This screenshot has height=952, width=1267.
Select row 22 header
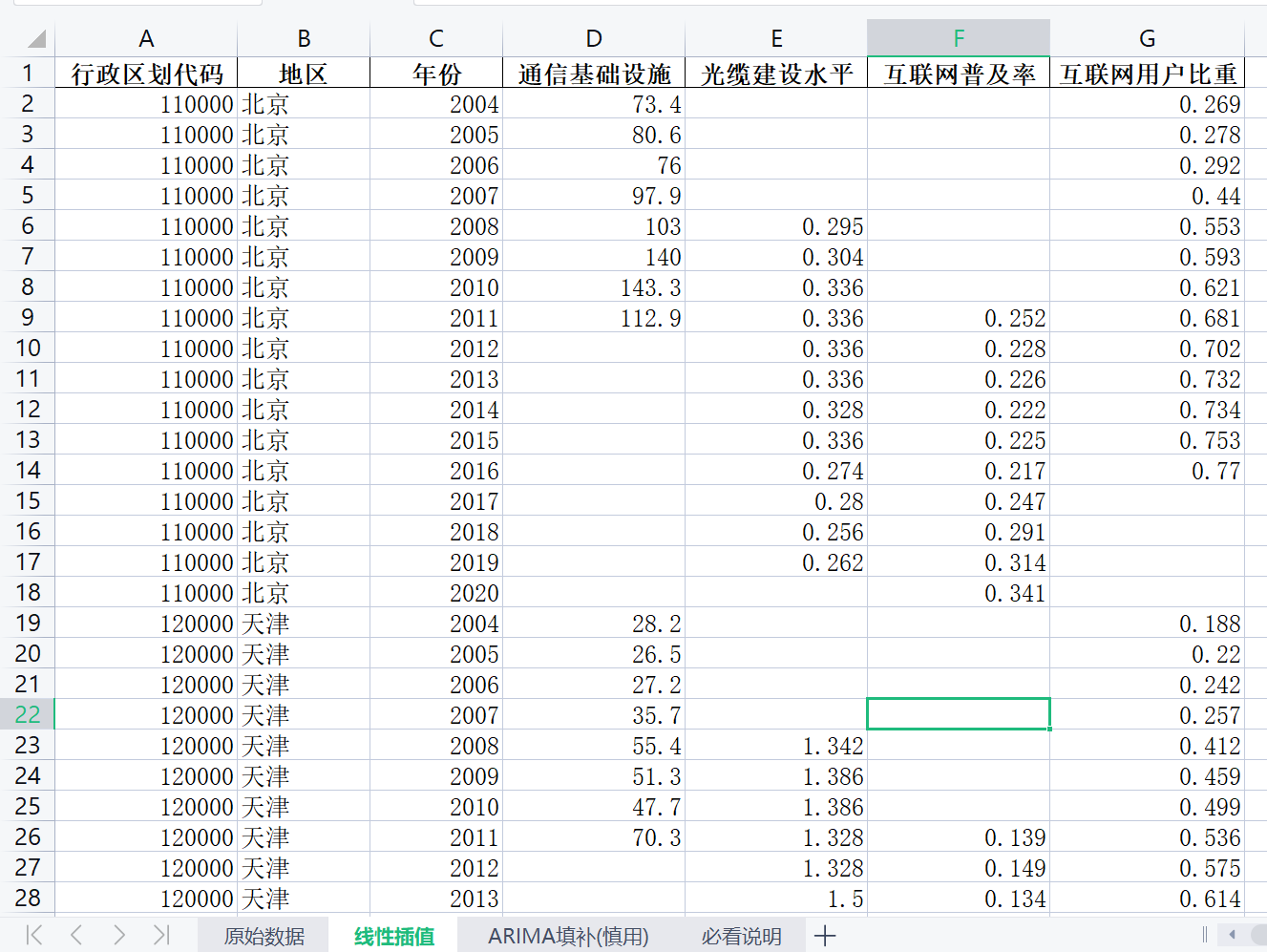click(x=28, y=714)
